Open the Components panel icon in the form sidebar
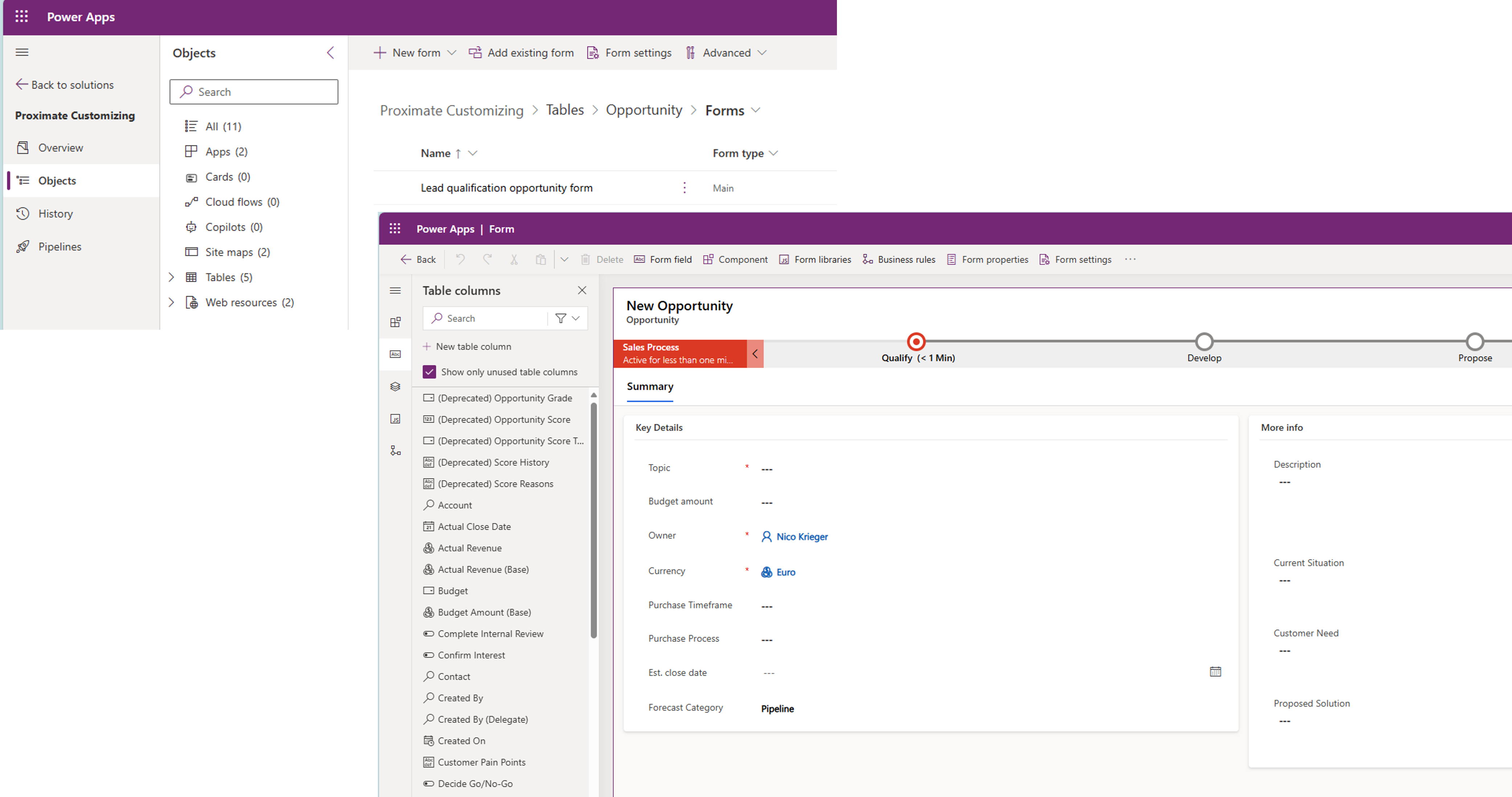 [396, 322]
